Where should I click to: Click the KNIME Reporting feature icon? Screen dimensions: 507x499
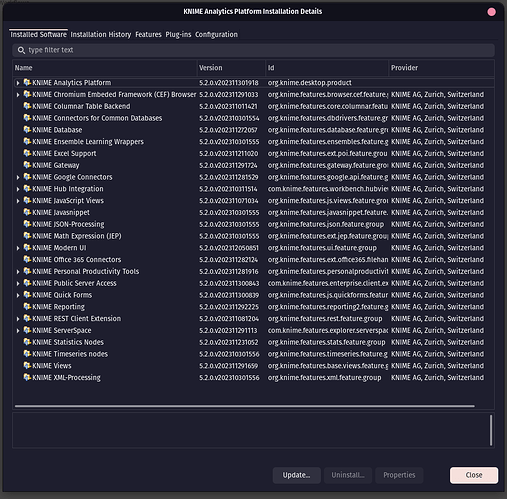(x=27, y=307)
